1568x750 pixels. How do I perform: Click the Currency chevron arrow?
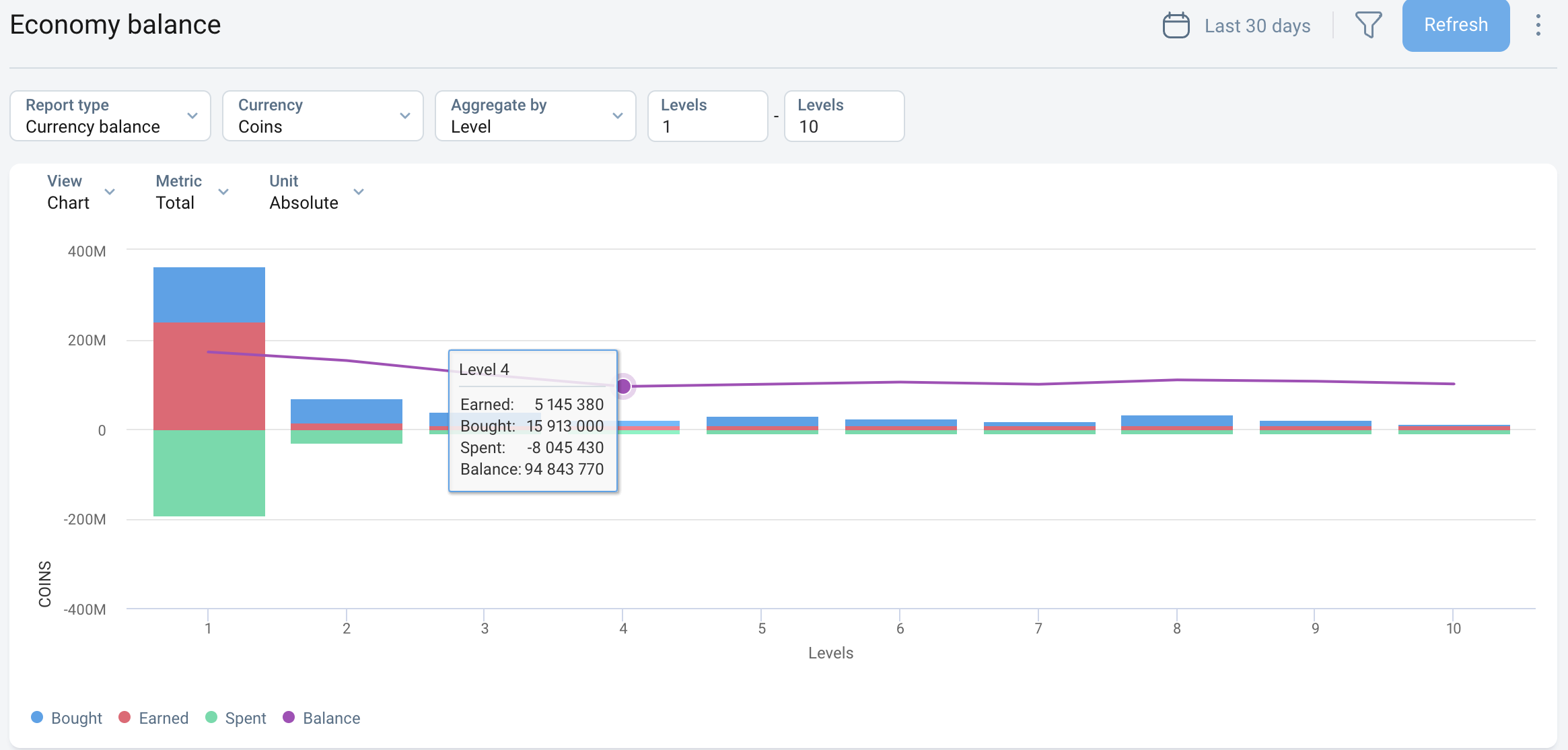(405, 116)
